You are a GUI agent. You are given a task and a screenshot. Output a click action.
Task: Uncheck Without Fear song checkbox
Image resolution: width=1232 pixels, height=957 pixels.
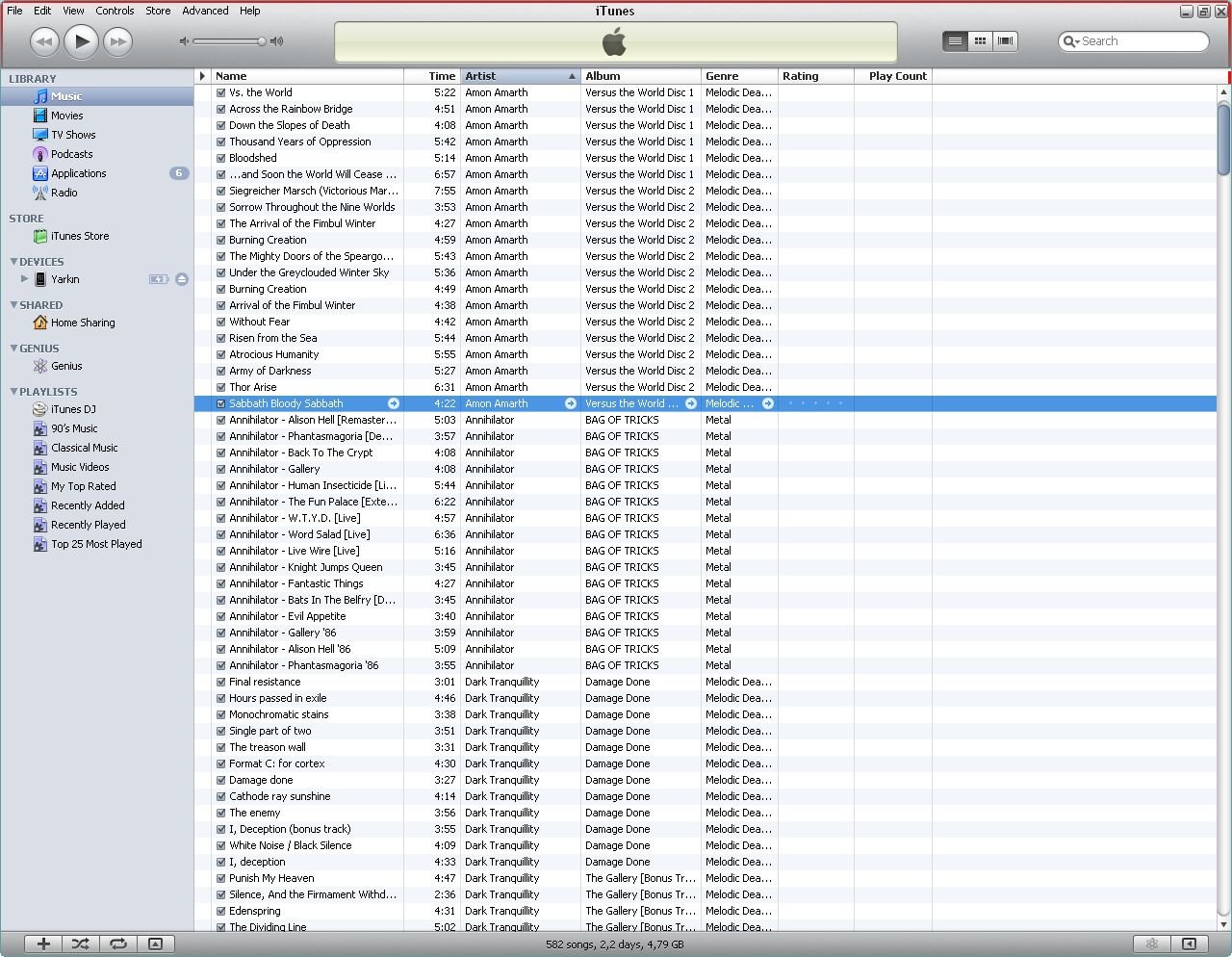pyautogui.click(x=221, y=322)
